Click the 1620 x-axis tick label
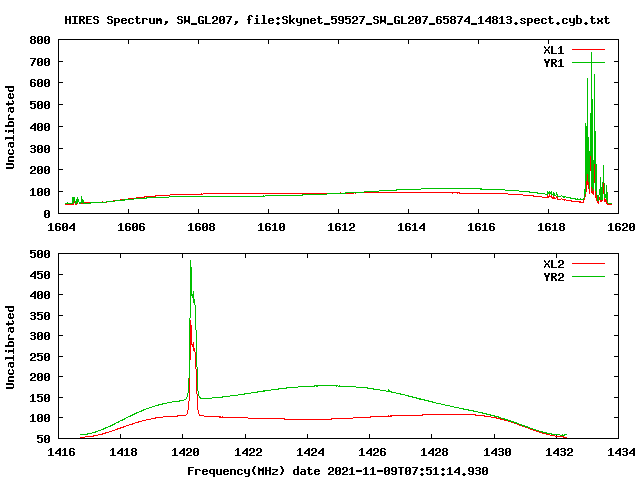The height and width of the screenshot is (480, 640). click(621, 227)
